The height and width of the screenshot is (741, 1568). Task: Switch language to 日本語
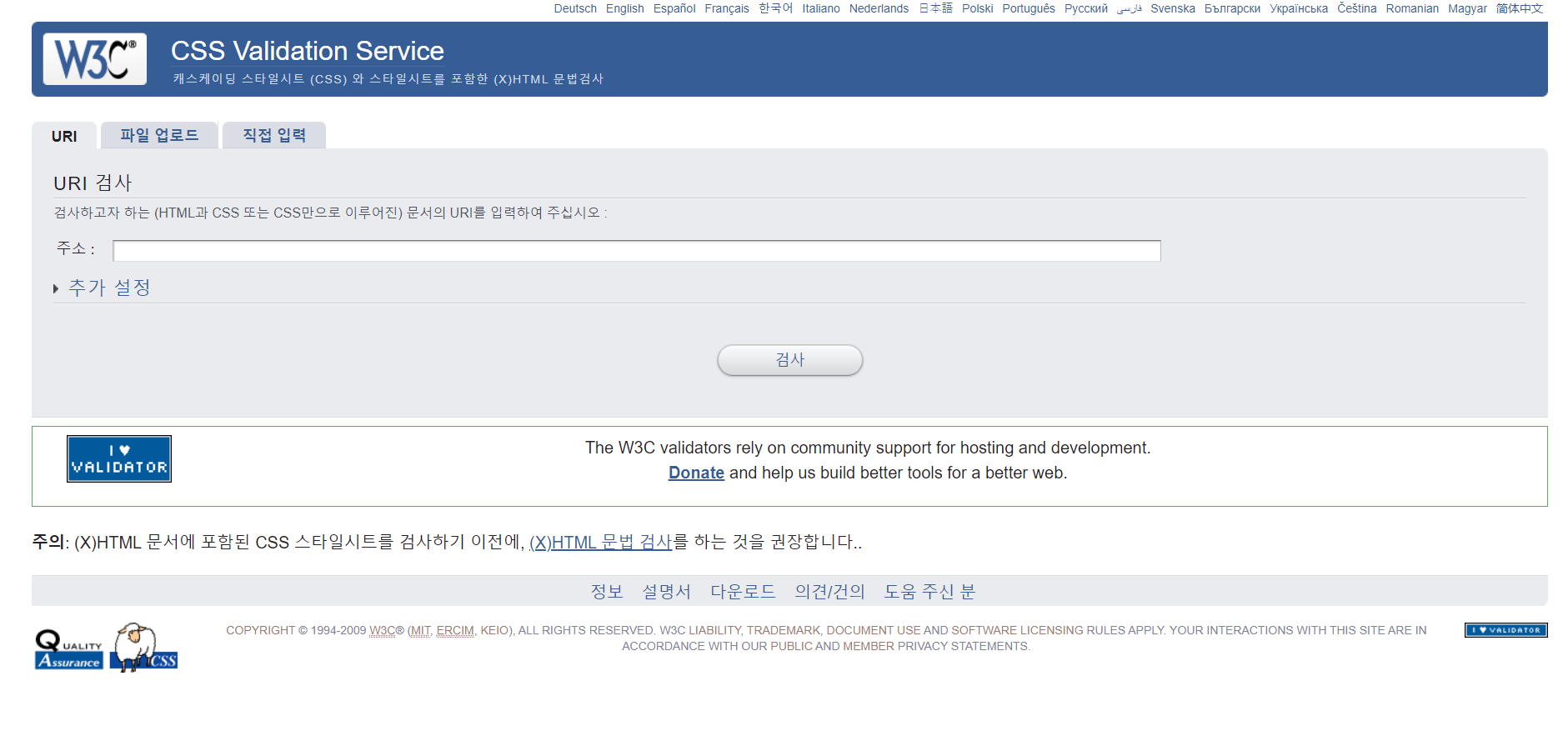tap(935, 8)
